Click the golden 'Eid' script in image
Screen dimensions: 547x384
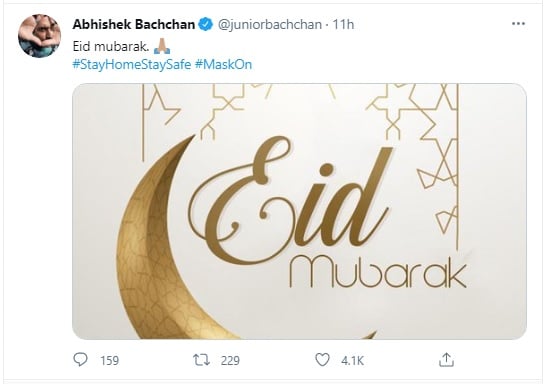click(x=290, y=201)
